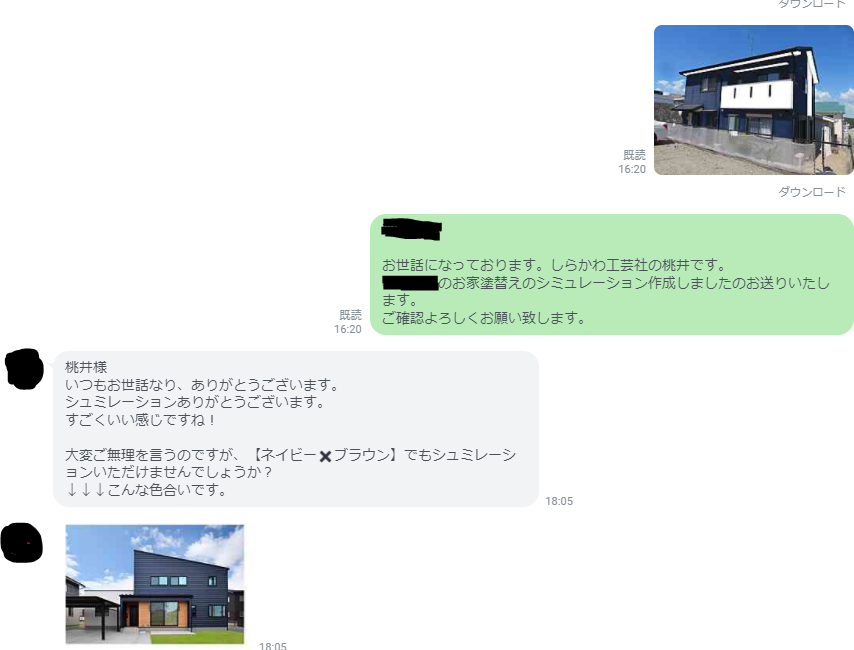854x650 pixels.
Task: Click the 既読 16:20 status beside green message
Action: pyautogui.click(x=348, y=322)
